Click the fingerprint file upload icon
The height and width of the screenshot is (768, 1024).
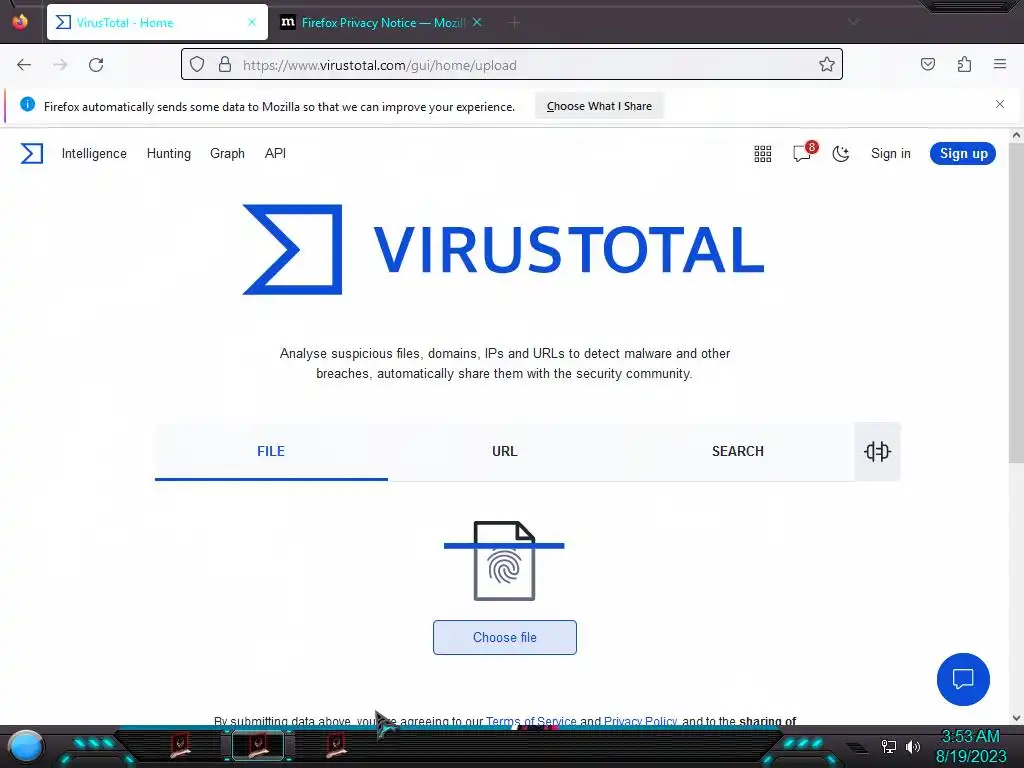504,561
